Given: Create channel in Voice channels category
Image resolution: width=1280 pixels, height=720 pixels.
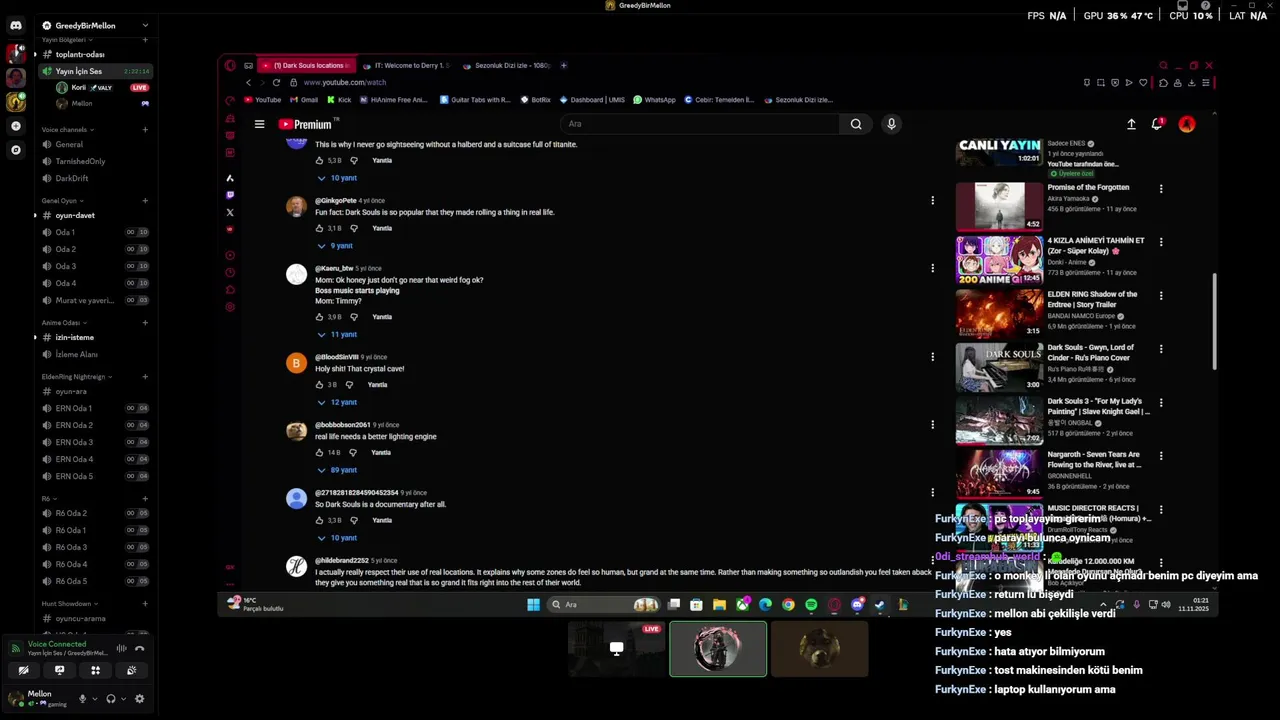Looking at the screenshot, I should (x=145, y=130).
